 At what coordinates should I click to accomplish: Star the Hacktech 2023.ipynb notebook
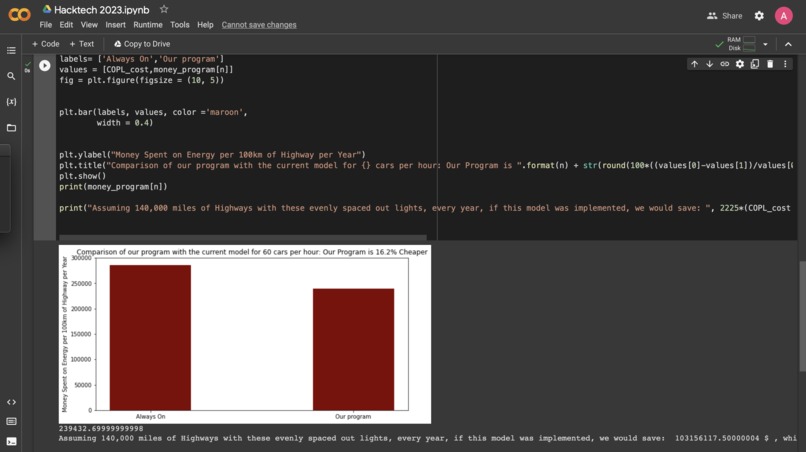[x=163, y=9]
